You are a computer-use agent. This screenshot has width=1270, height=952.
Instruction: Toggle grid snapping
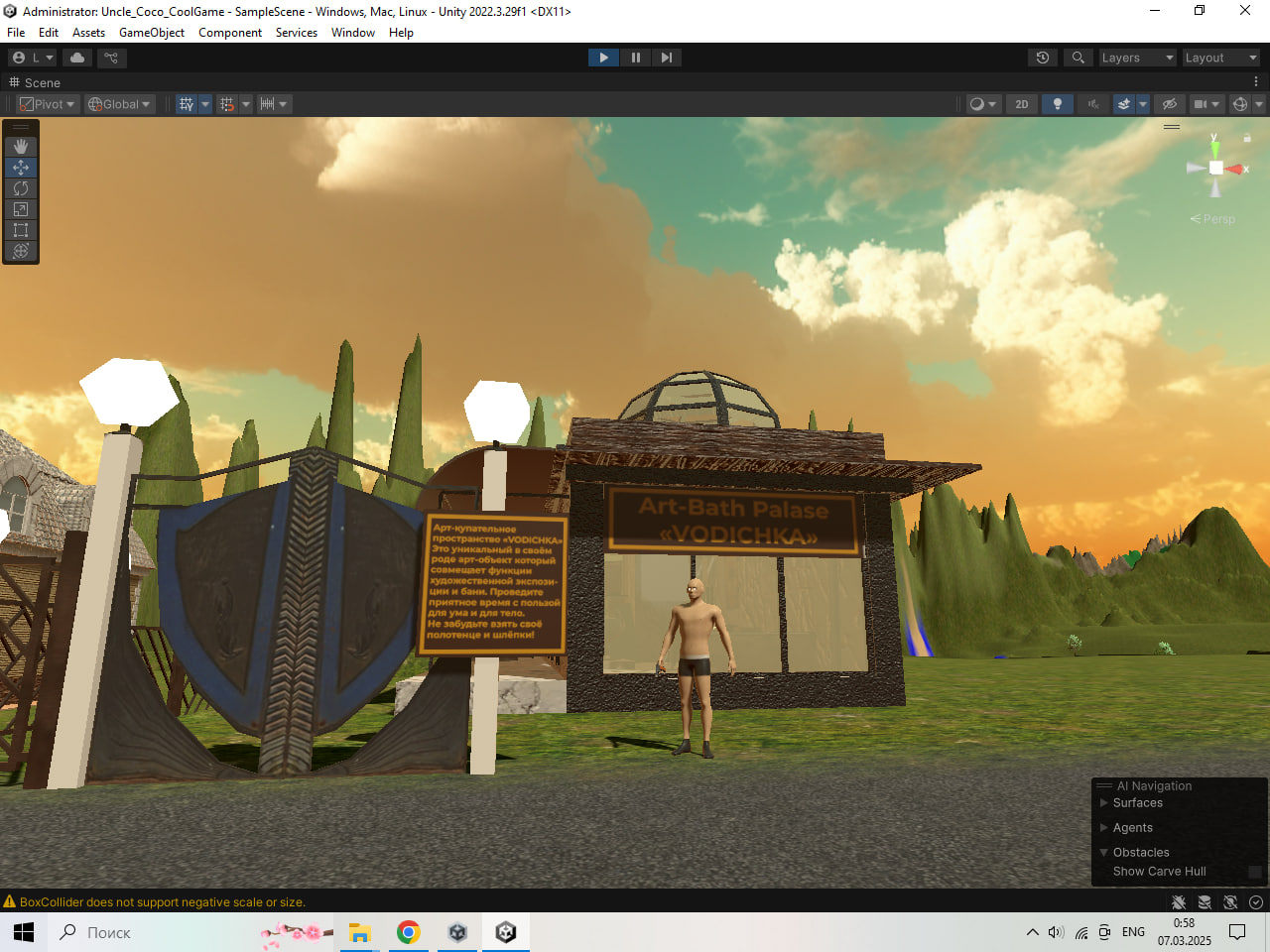click(x=227, y=104)
